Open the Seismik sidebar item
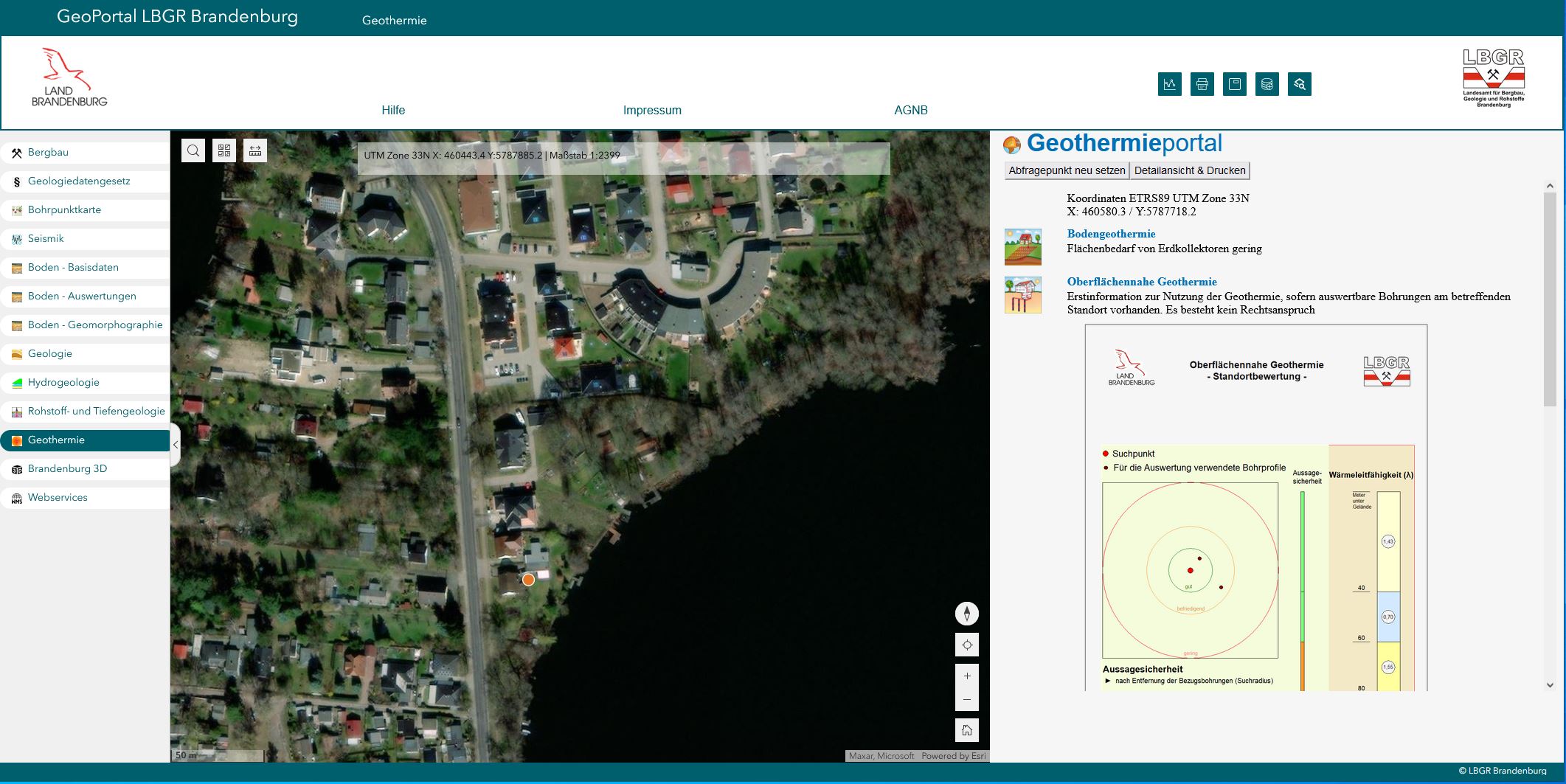The width and height of the screenshot is (1566, 784). 86,239
